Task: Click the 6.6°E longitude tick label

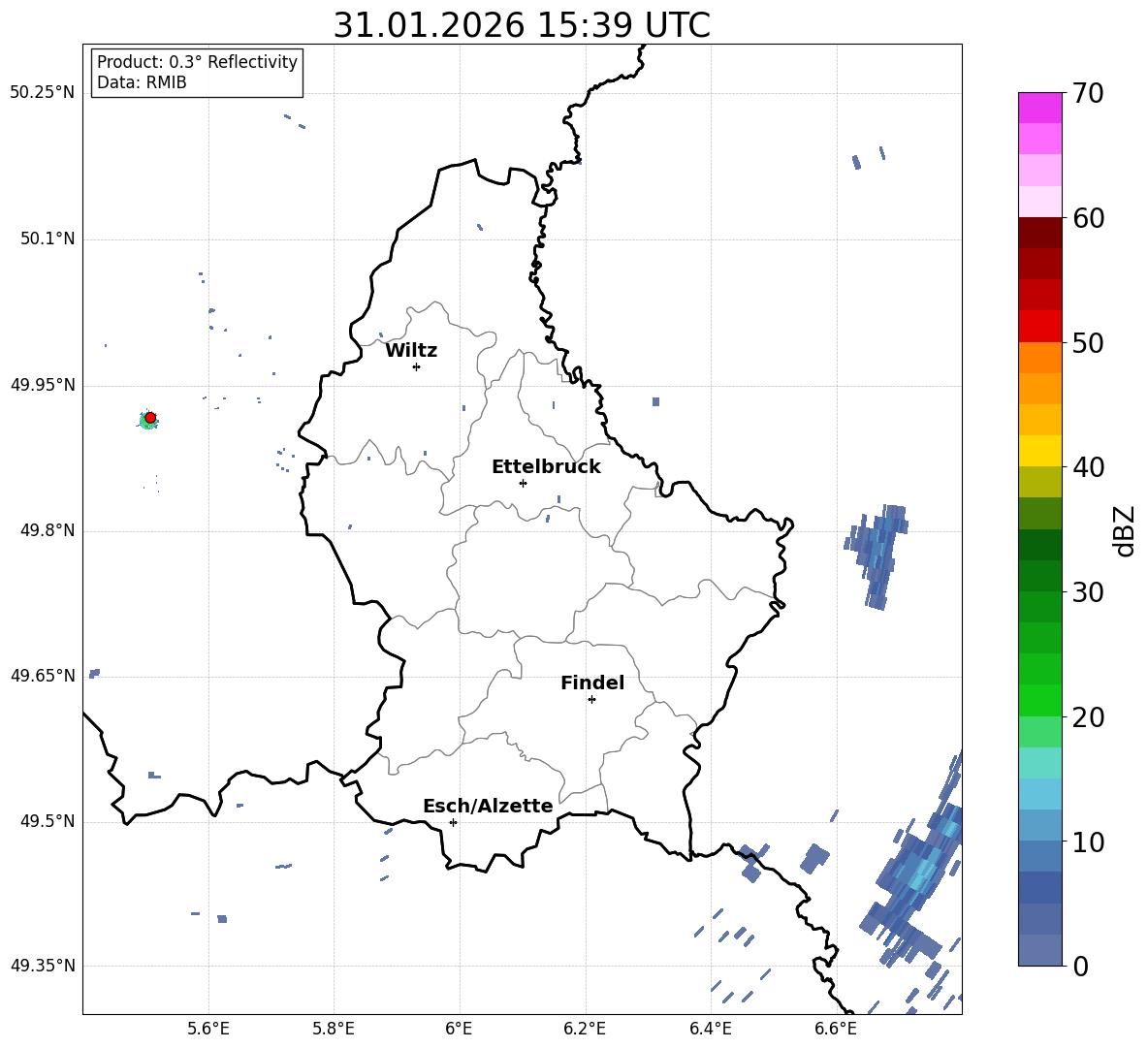Action: (x=836, y=1029)
